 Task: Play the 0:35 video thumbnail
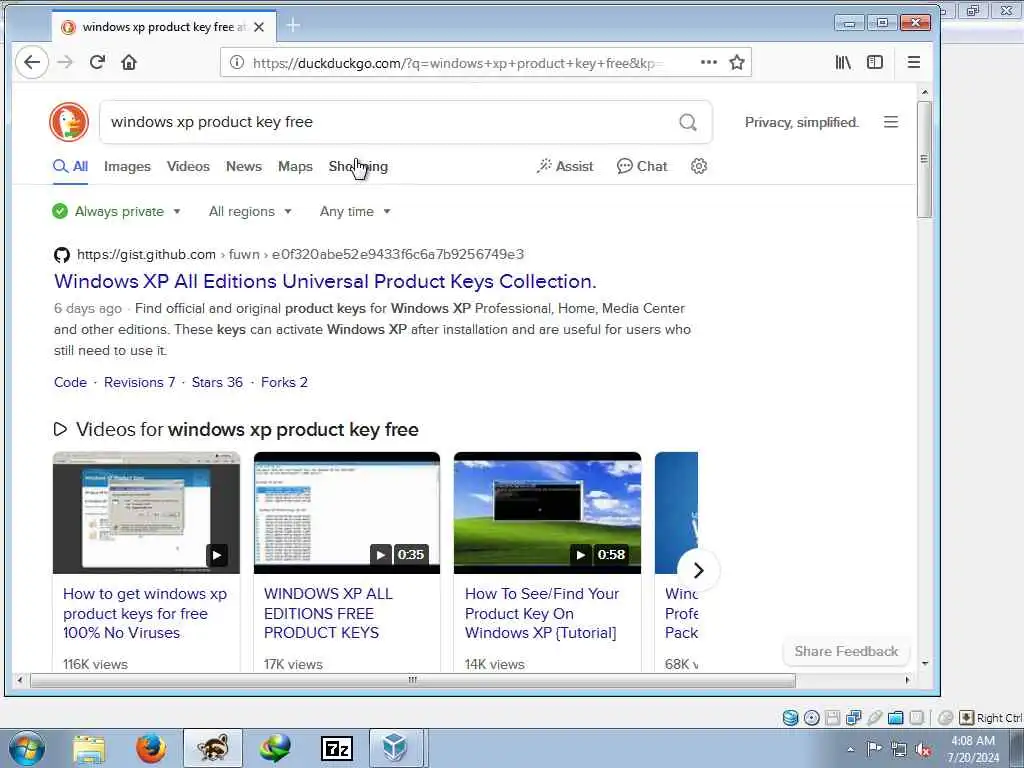click(347, 513)
